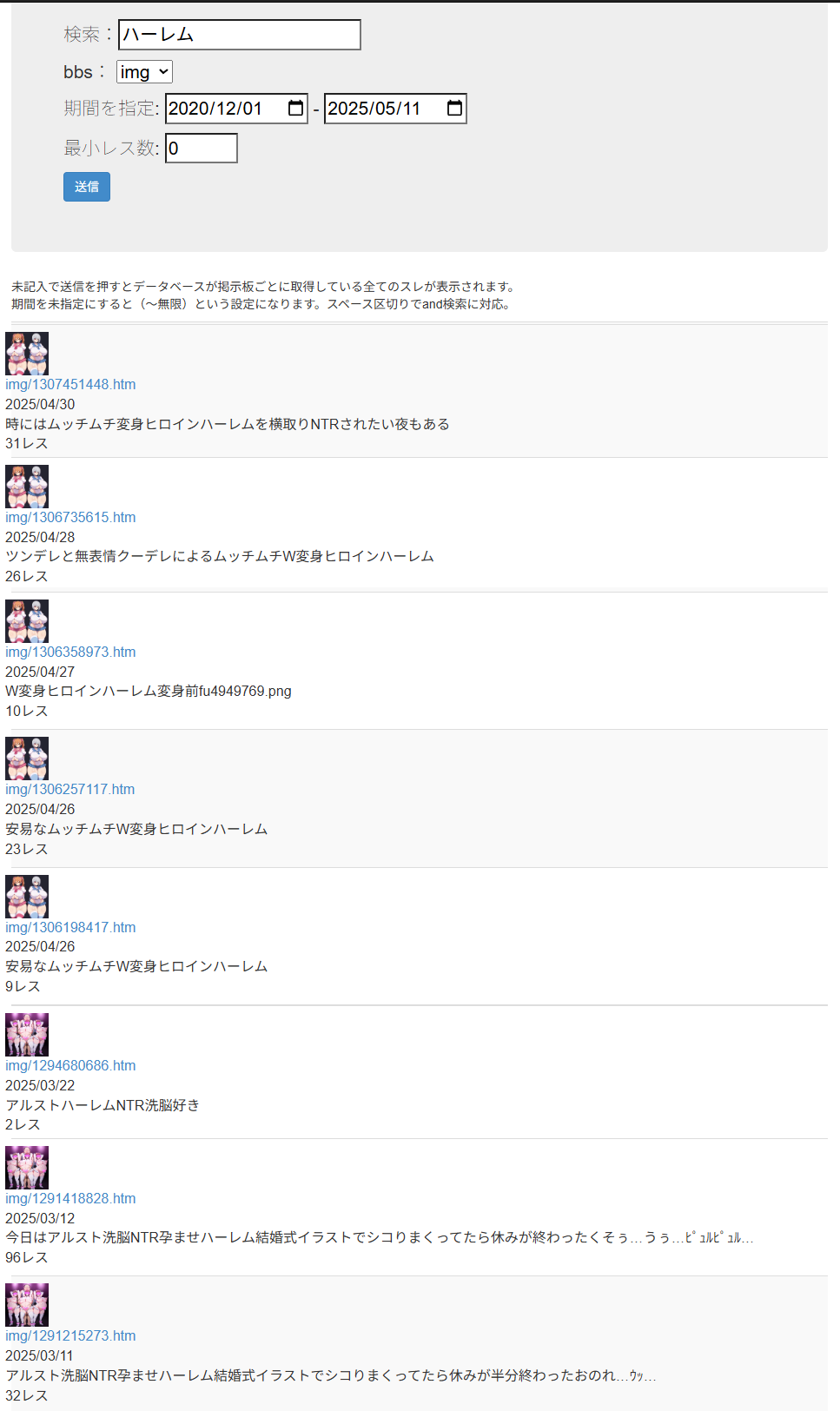This screenshot has height=1411, width=840.
Task: Open calendar picker for end date 2025/05/11
Action: click(x=454, y=109)
